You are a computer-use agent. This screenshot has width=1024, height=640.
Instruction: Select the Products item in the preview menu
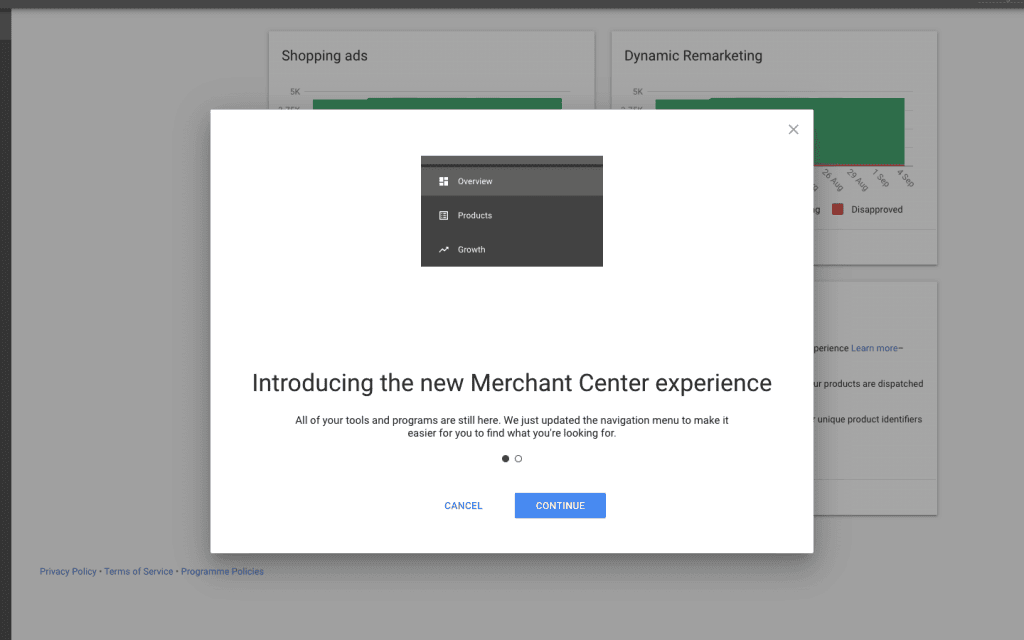511,215
